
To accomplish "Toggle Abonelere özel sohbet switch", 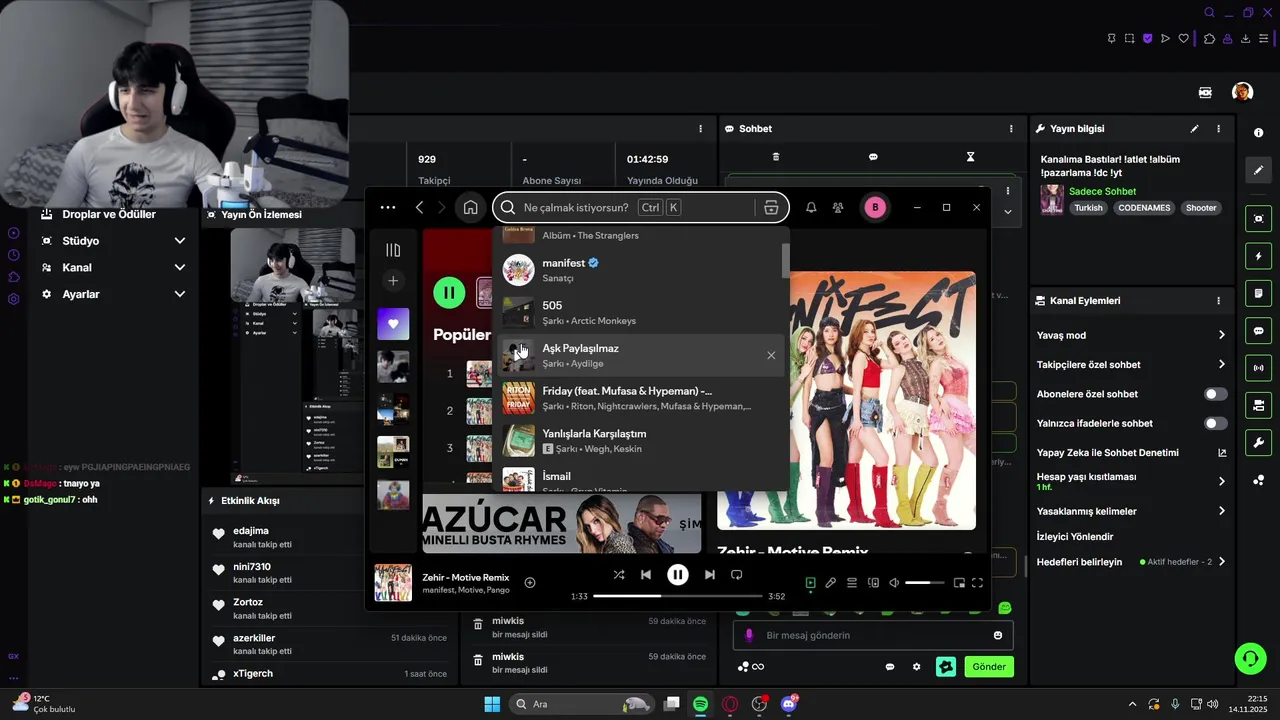I will pos(1215,394).
